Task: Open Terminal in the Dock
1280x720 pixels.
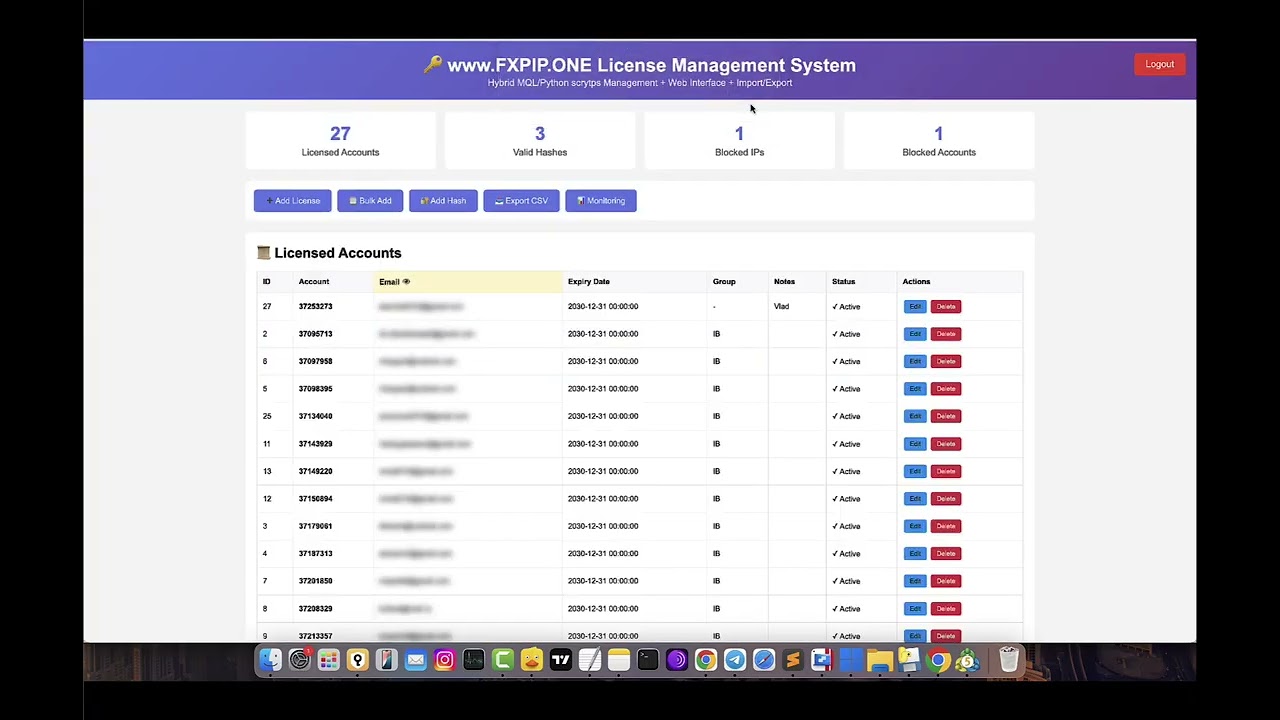Action: click(x=647, y=660)
